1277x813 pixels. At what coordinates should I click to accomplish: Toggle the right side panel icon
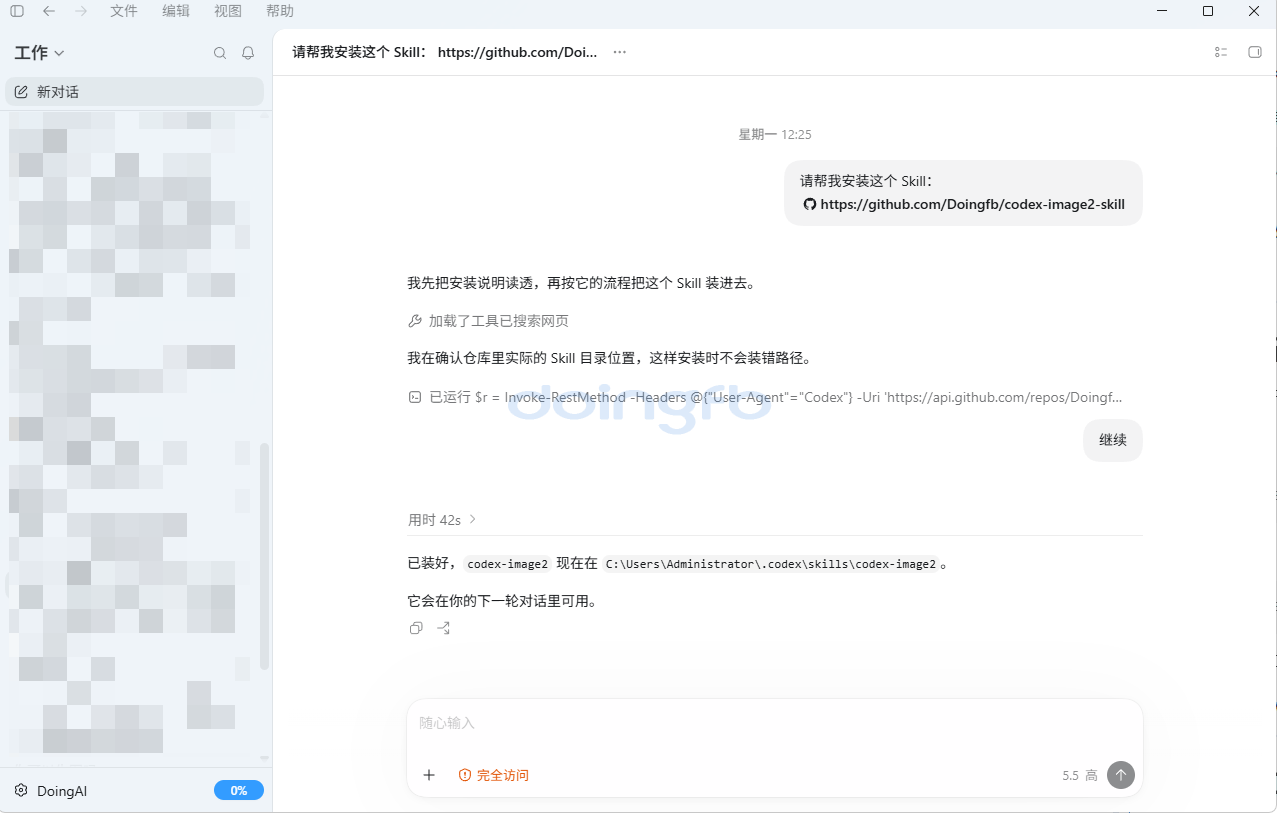pyautogui.click(x=1255, y=52)
